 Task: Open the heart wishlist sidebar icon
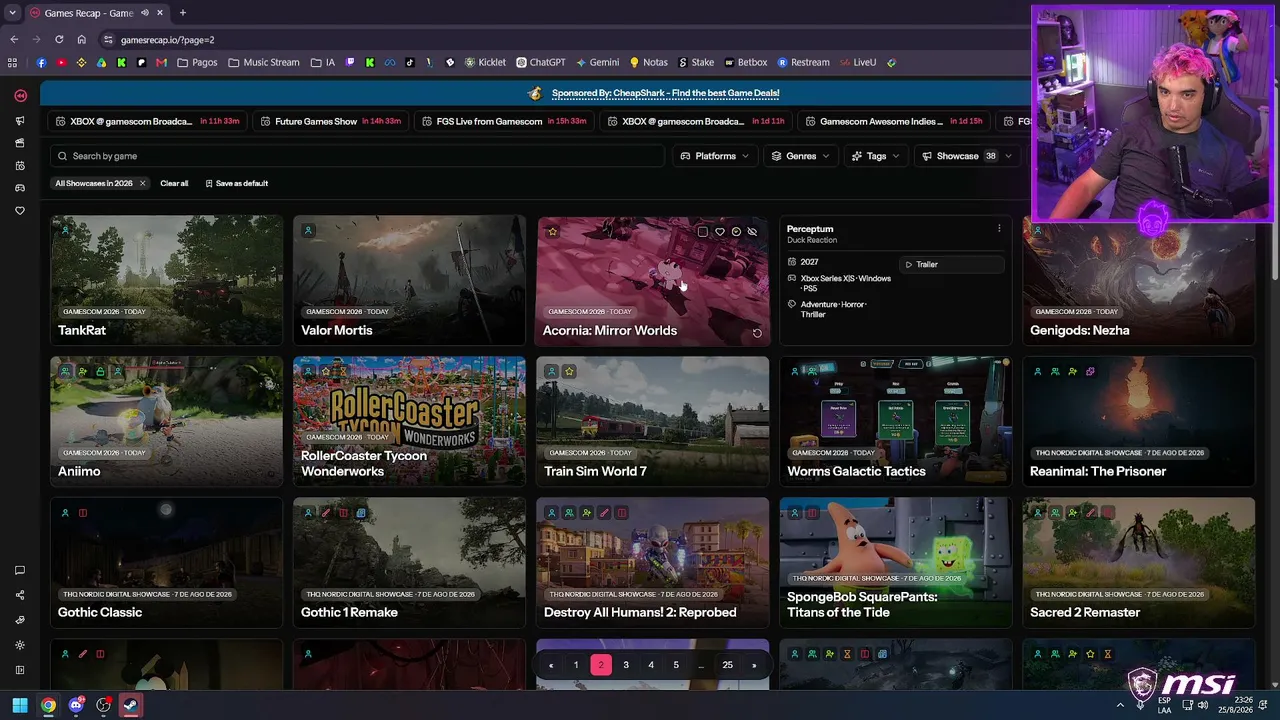pyautogui.click(x=20, y=211)
